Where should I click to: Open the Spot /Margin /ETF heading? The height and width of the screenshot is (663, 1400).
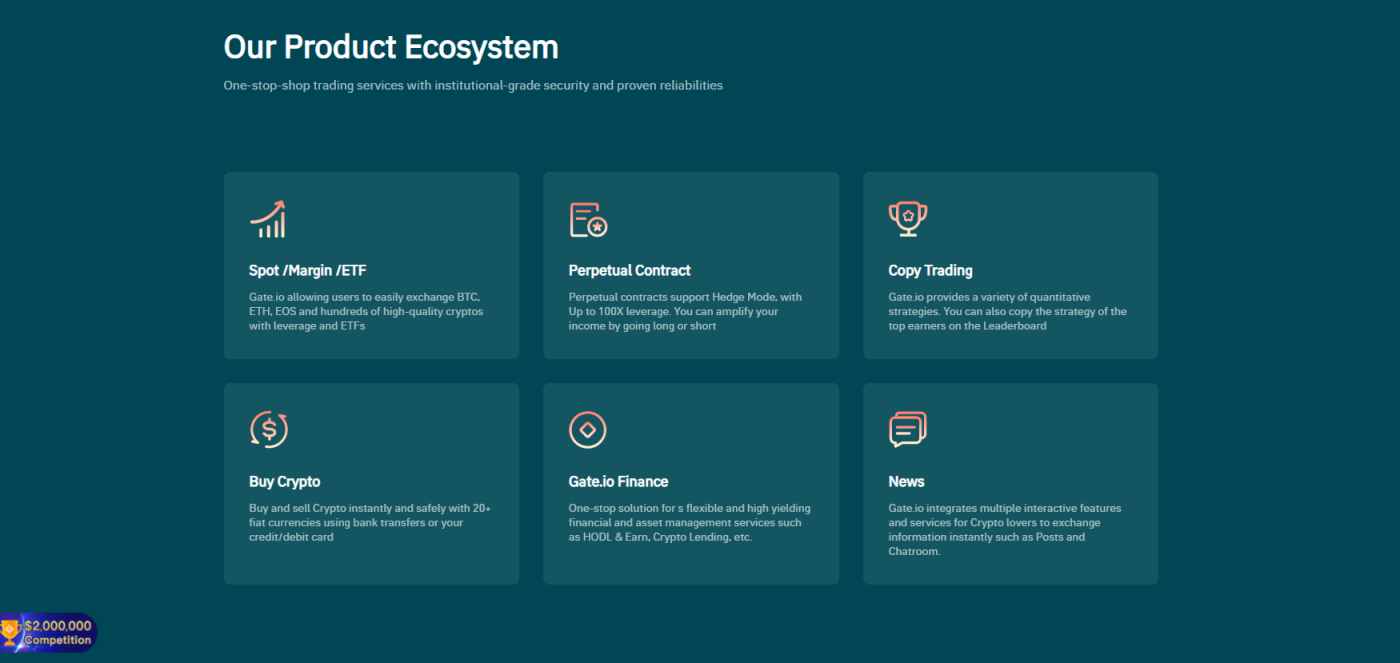tap(308, 270)
